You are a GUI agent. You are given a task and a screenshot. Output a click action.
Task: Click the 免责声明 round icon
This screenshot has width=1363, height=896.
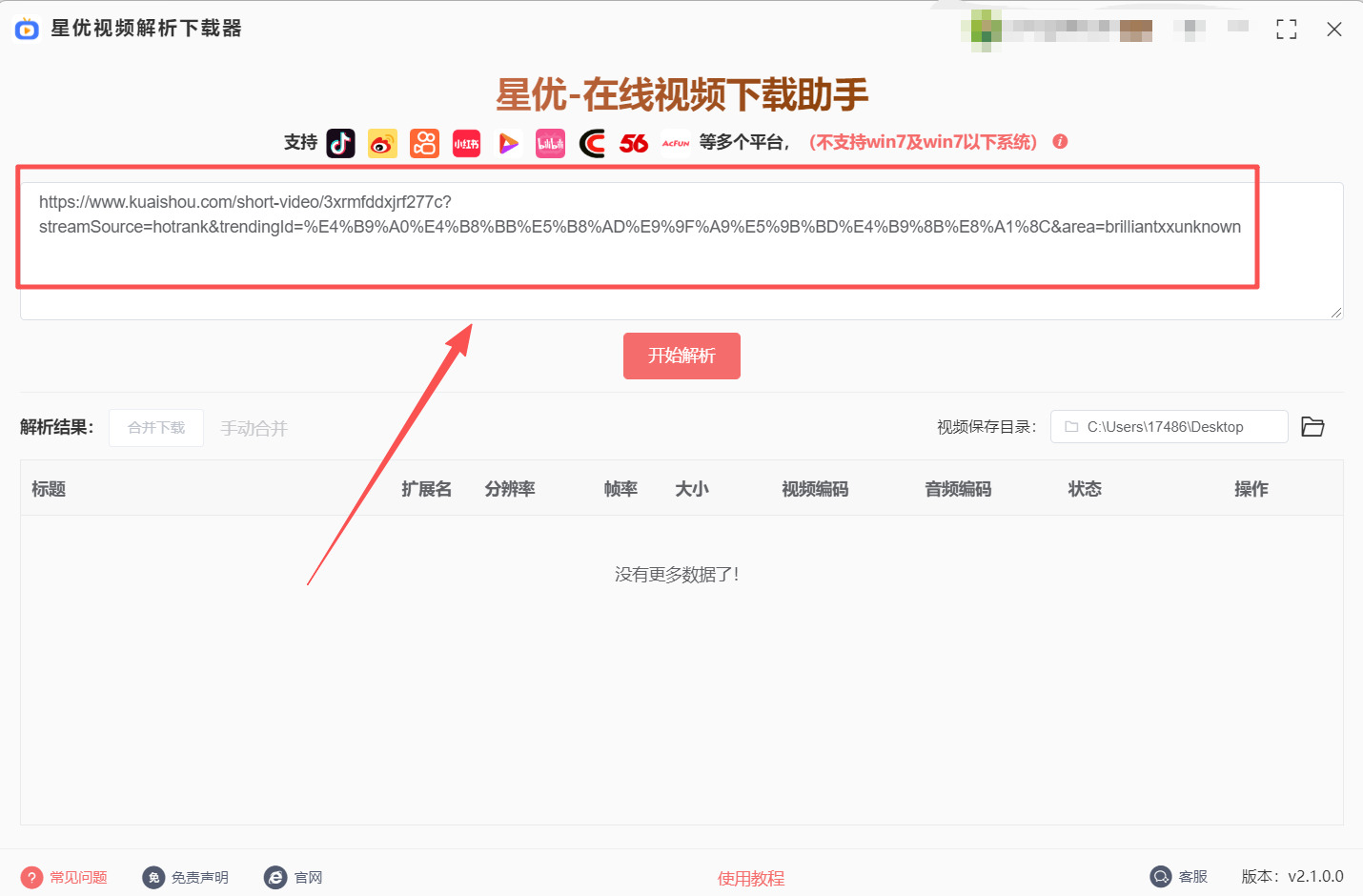153,877
